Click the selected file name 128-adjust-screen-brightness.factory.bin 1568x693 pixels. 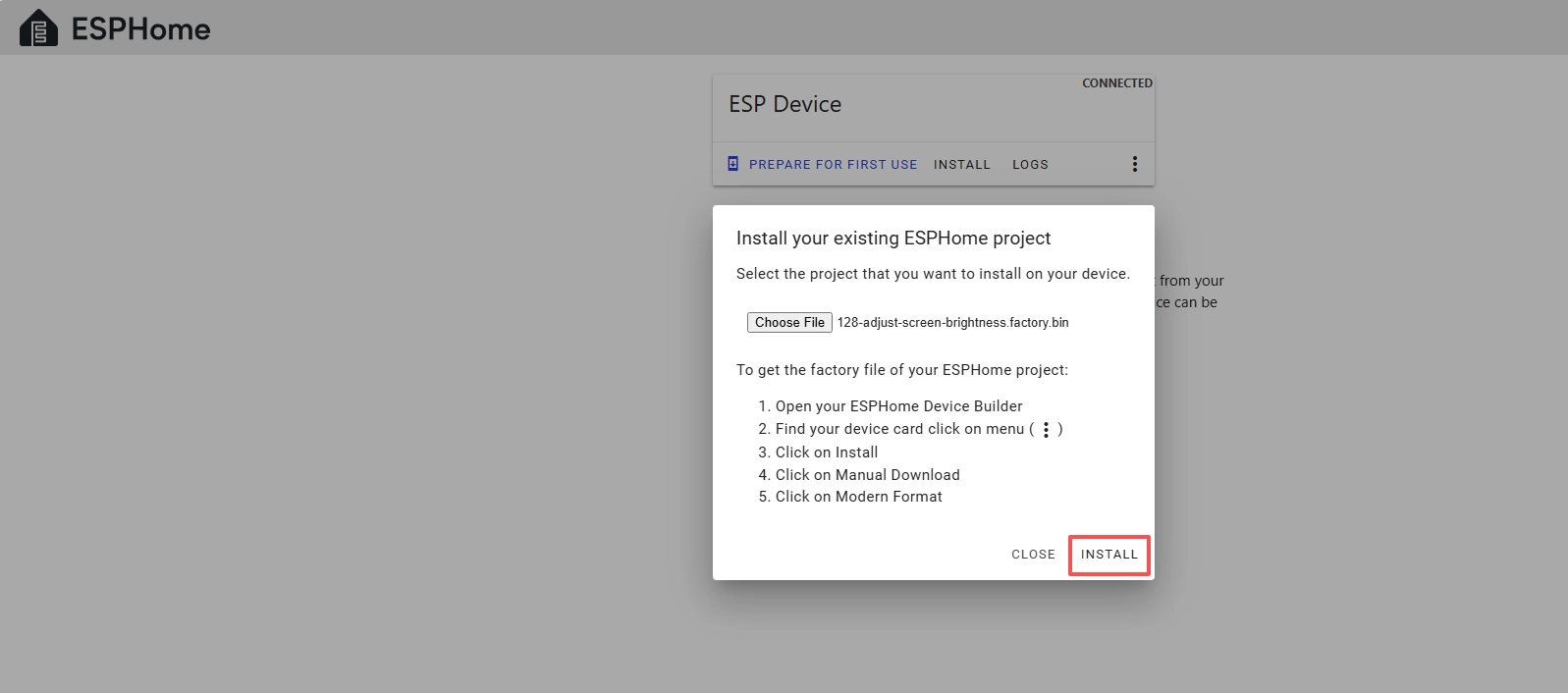952,322
